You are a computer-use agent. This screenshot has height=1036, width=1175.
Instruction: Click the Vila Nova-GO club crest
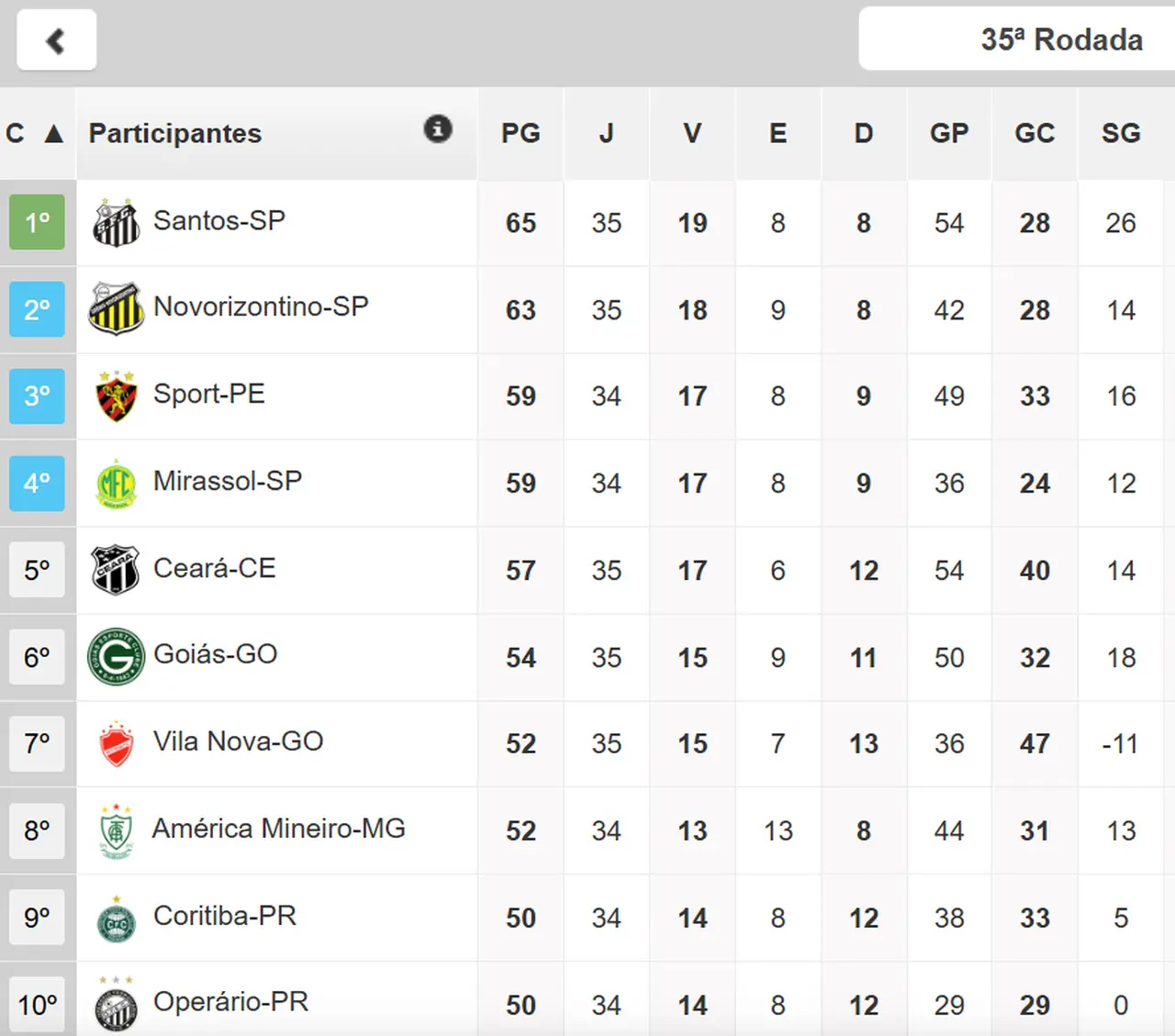117,744
